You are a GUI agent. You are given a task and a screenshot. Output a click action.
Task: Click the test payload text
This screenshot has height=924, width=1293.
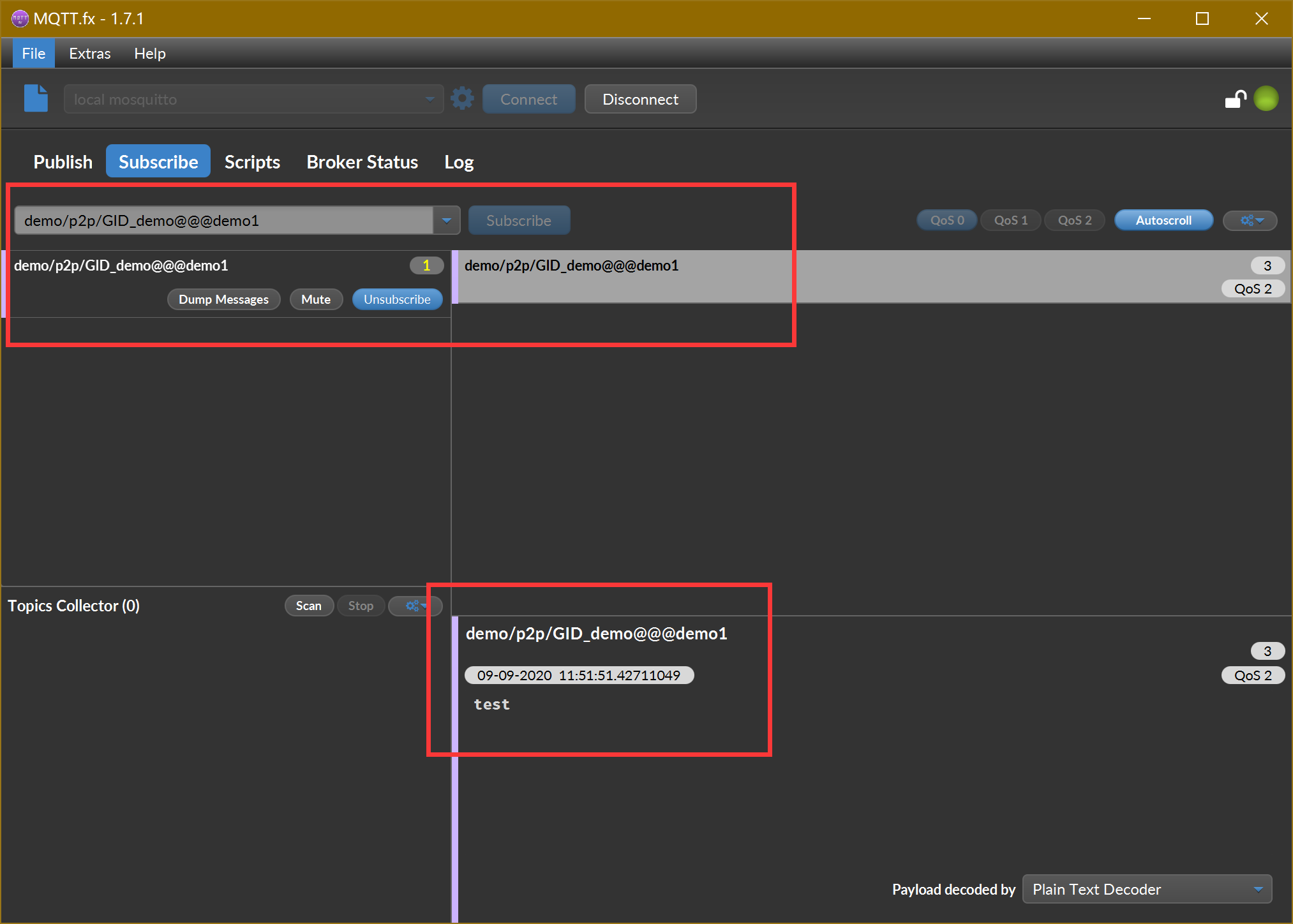click(491, 704)
